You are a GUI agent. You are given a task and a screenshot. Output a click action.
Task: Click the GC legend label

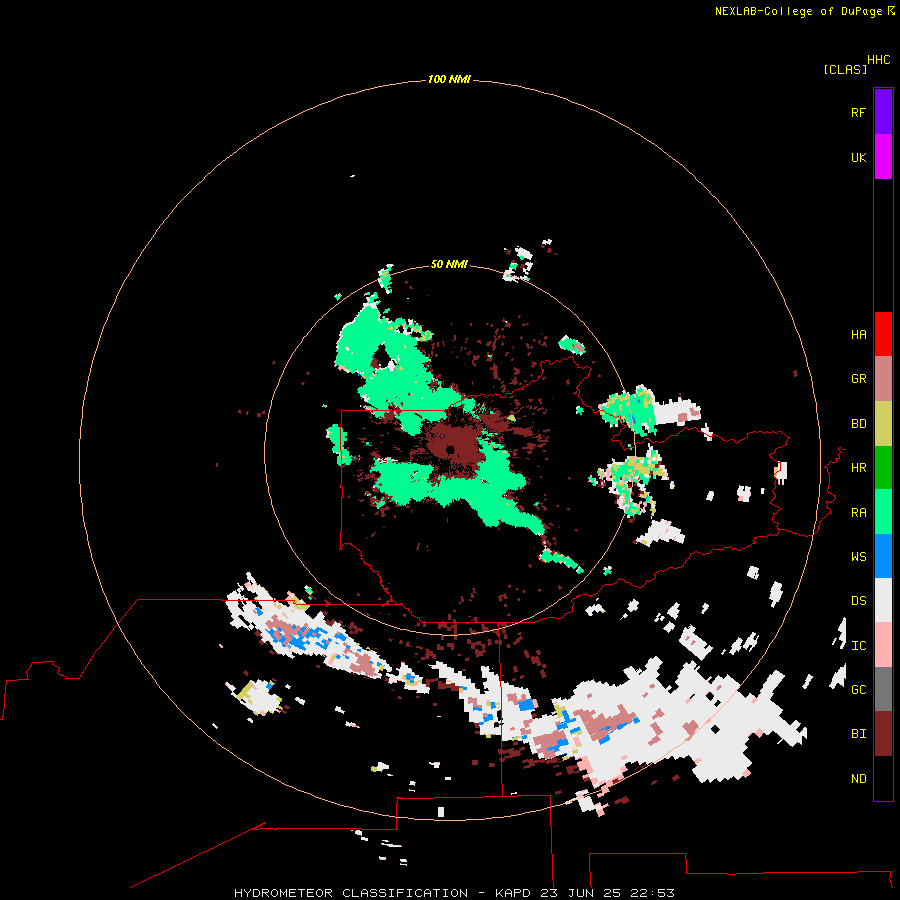point(858,690)
